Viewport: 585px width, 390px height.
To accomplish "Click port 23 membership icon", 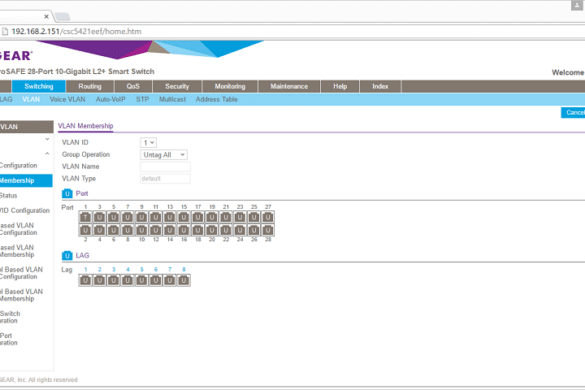I will [x=240, y=217].
